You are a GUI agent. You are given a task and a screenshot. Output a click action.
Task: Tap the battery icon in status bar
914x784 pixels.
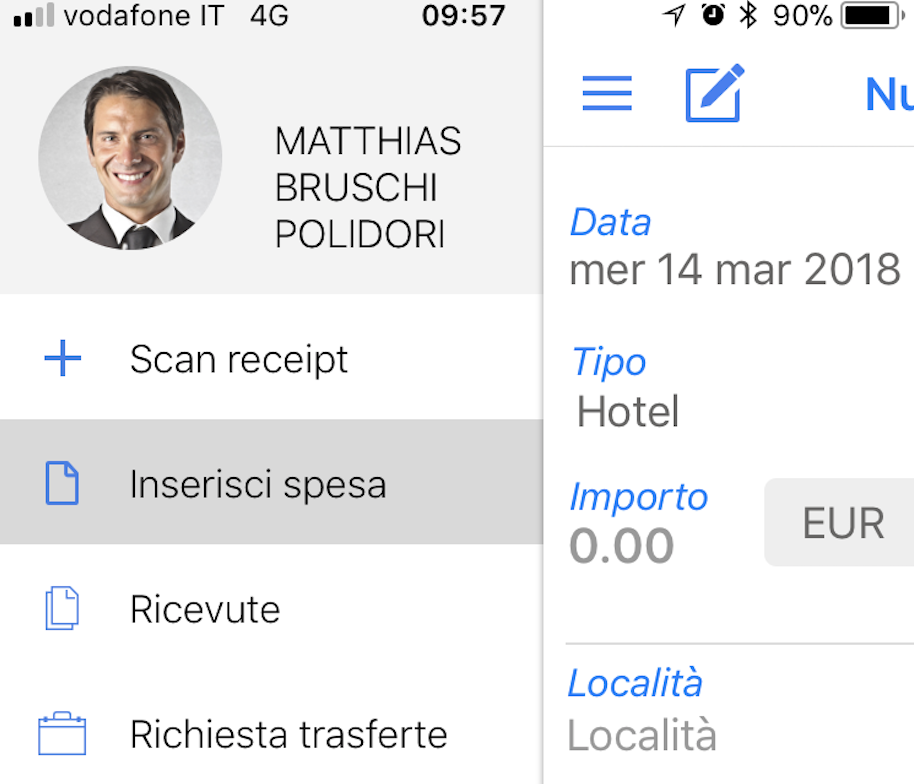point(872,16)
